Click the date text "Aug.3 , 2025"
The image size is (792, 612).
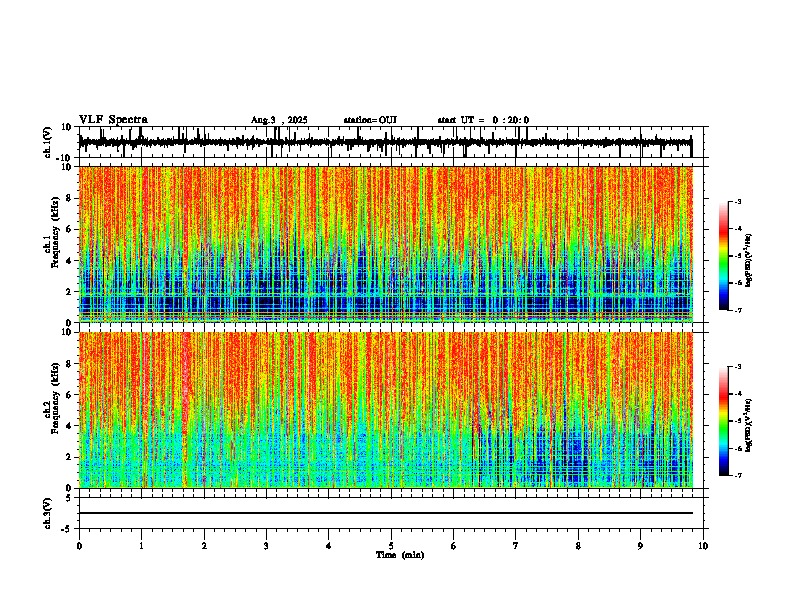(279, 120)
